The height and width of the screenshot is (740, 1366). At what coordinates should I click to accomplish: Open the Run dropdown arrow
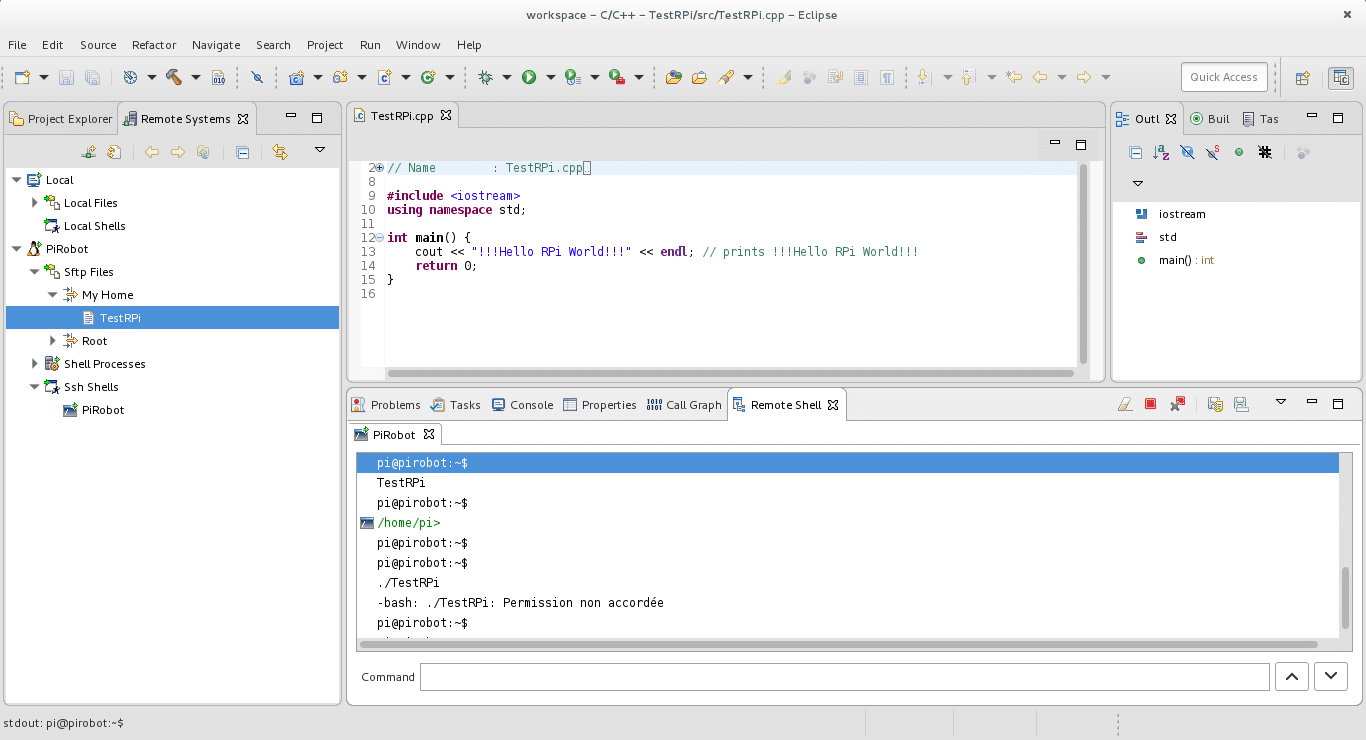tap(551, 77)
